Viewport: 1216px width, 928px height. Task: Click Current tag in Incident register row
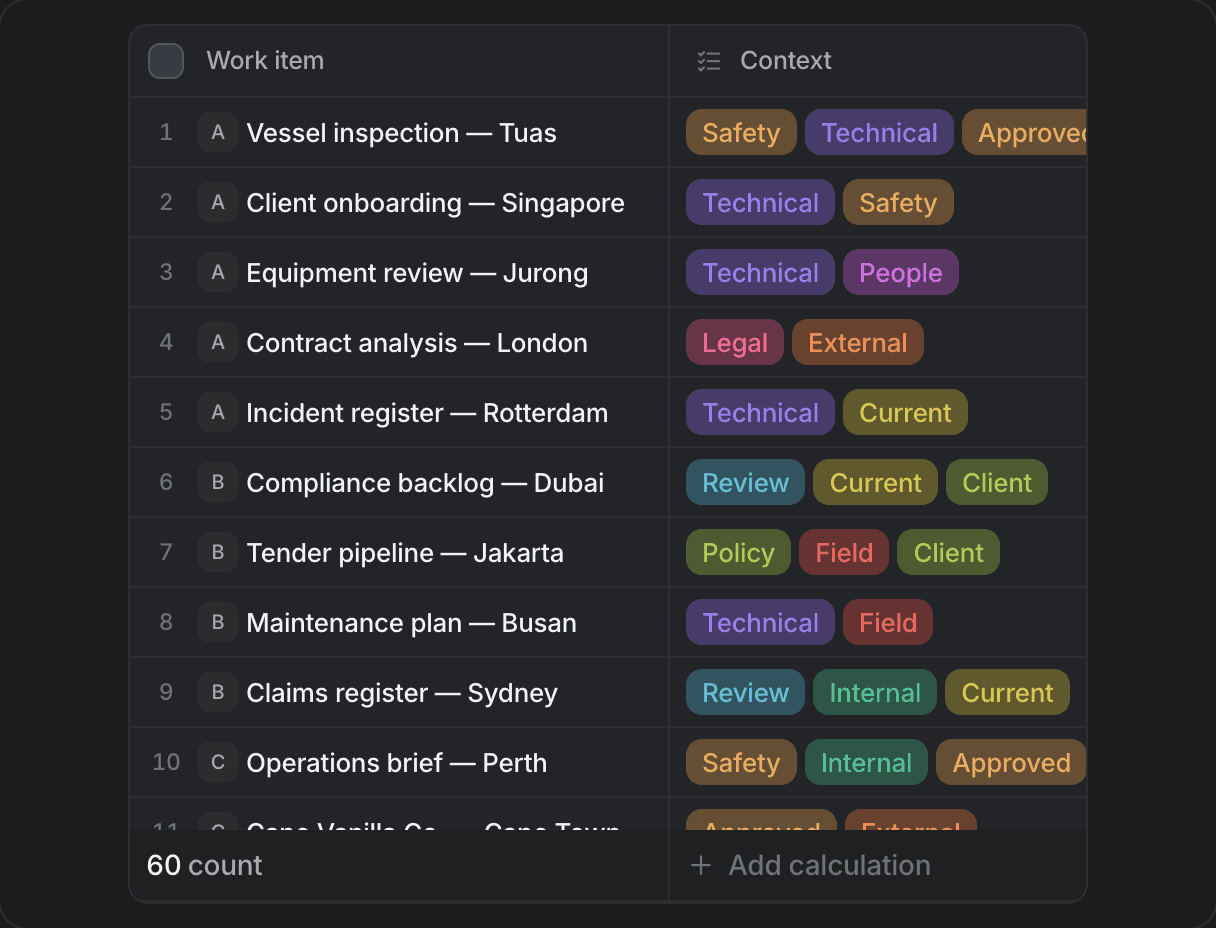[905, 412]
